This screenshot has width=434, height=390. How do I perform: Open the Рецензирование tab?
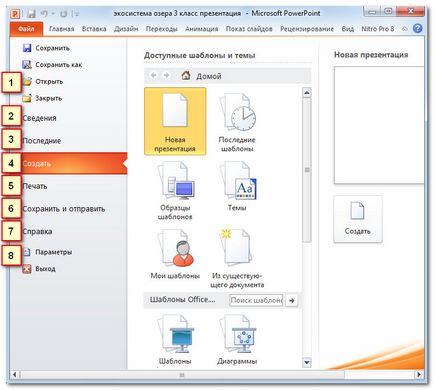307,29
